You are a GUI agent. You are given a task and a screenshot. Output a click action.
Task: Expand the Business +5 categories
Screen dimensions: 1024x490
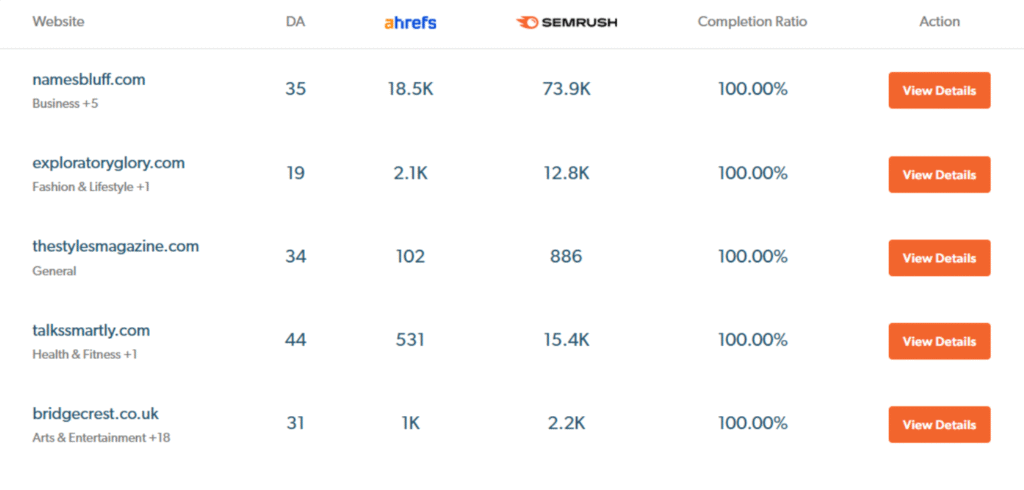65,103
